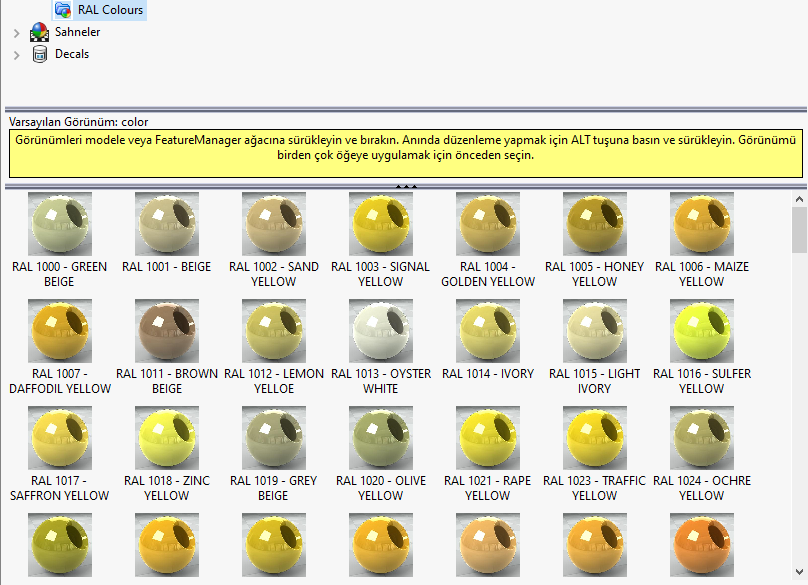This screenshot has height=585, width=808.
Task: Select the RAL Colours folder icon
Action: [63, 10]
